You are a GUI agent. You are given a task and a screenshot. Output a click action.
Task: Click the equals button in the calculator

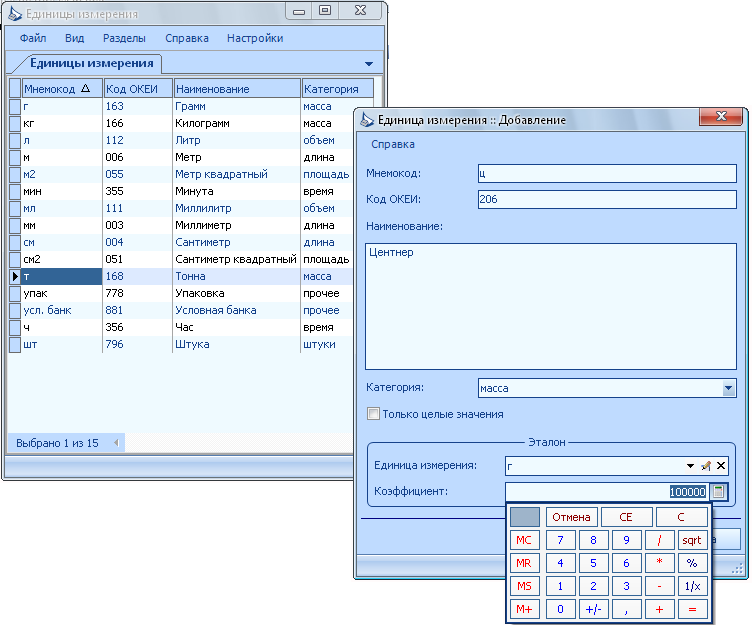click(692, 609)
